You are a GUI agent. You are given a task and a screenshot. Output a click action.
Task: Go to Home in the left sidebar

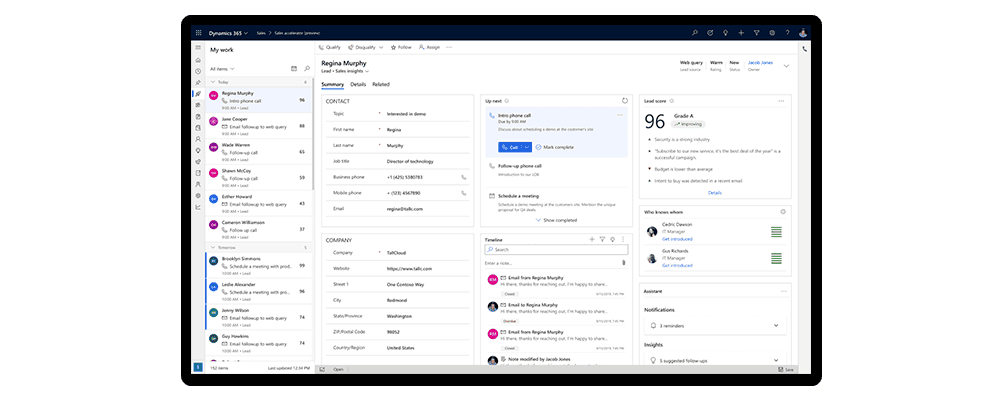pyautogui.click(x=198, y=60)
